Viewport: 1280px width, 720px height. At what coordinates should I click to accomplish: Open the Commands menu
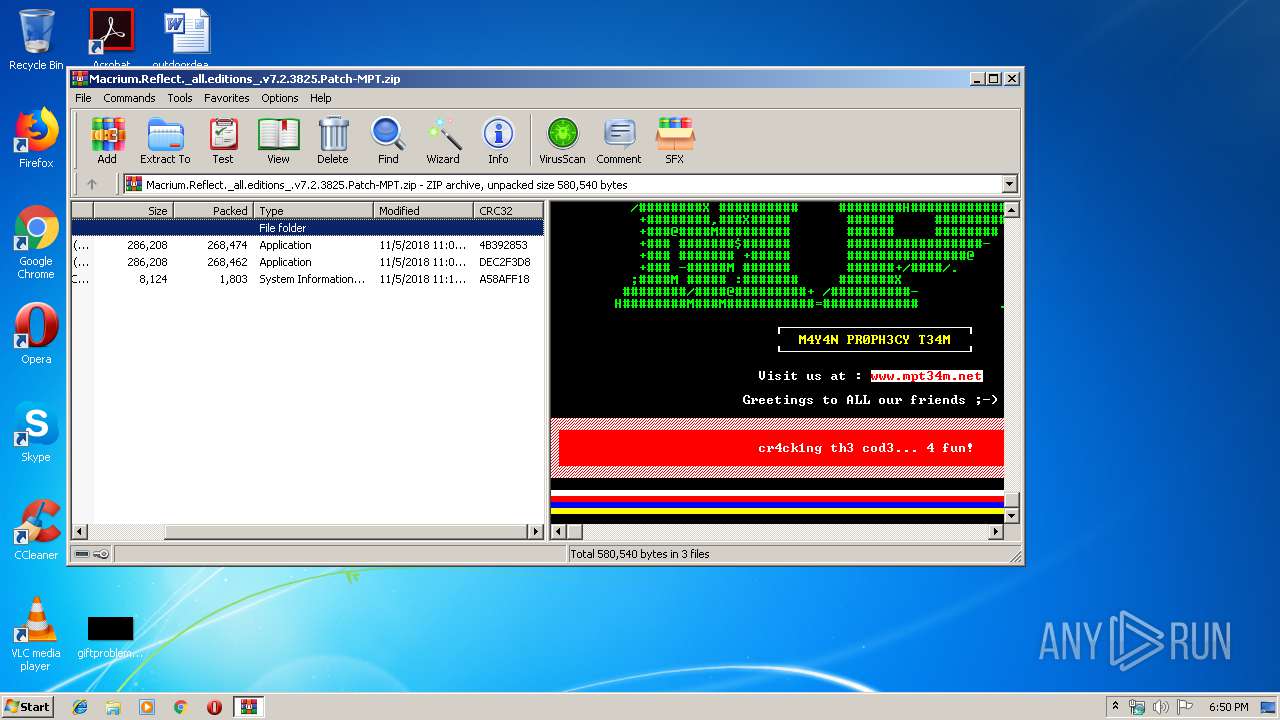click(129, 98)
